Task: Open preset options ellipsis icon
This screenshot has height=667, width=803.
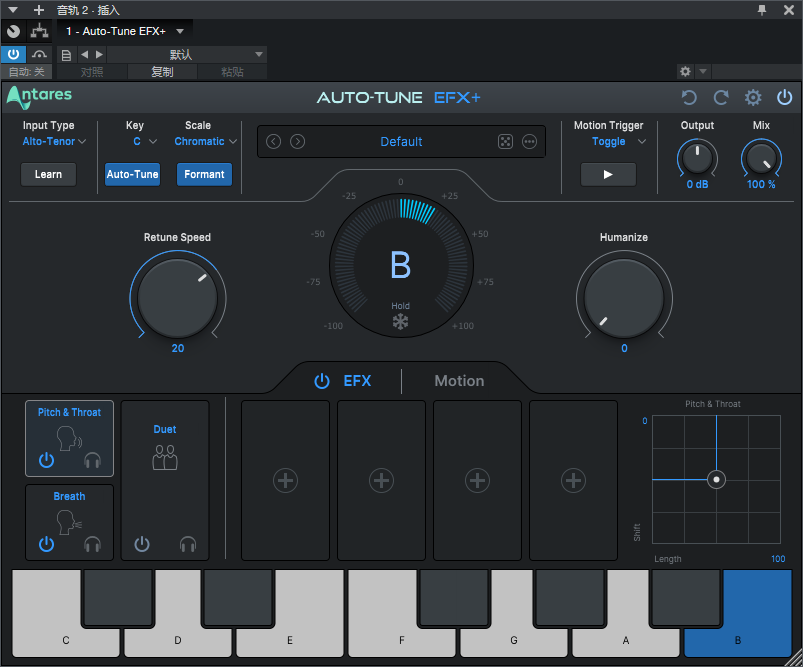Action: (x=530, y=141)
